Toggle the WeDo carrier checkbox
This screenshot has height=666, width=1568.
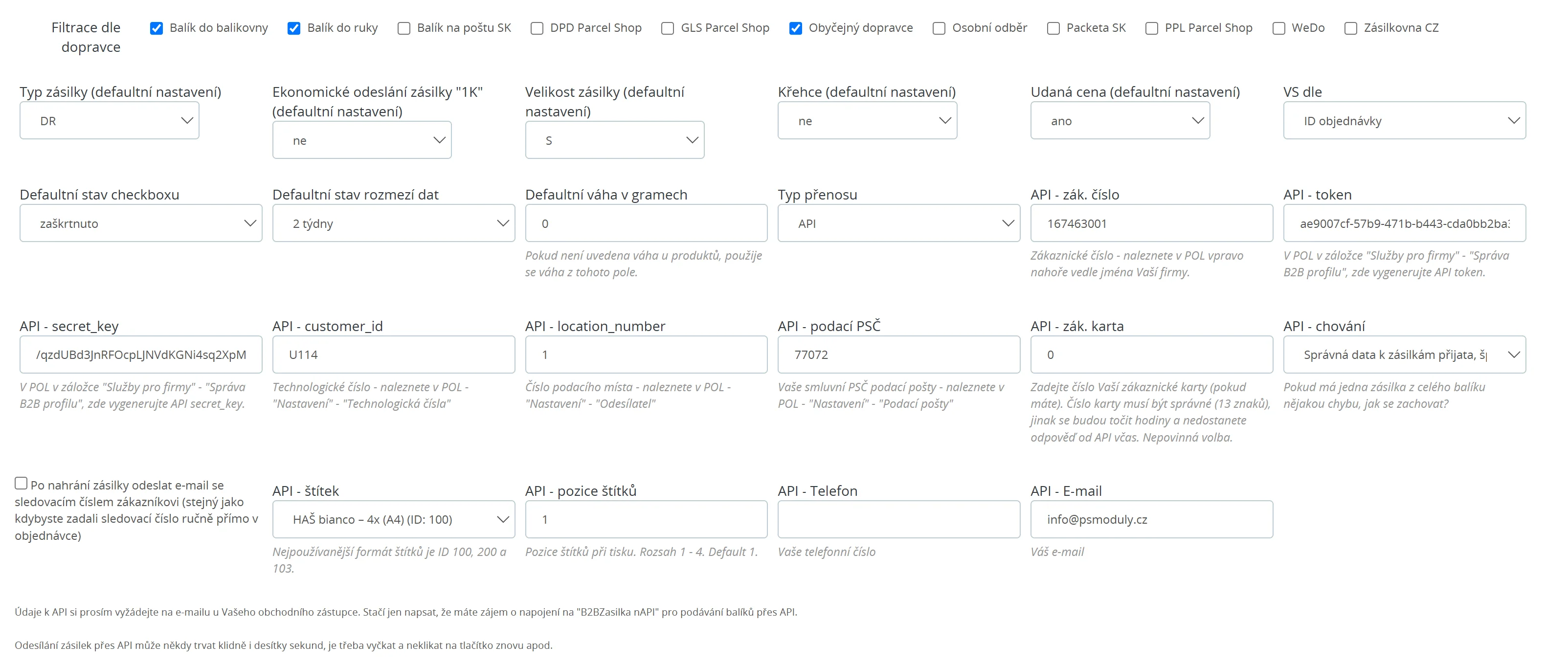(x=1278, y=28)
